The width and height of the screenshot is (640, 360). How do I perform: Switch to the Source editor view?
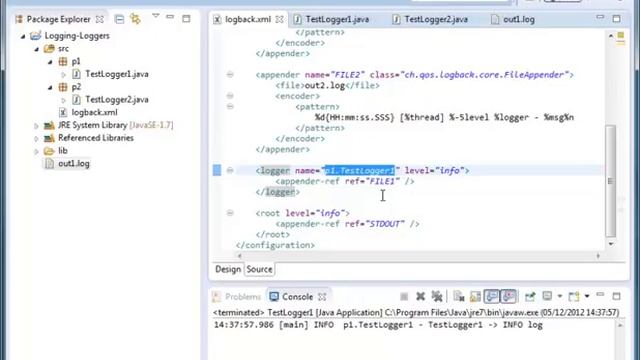click(x=259, y=269)
